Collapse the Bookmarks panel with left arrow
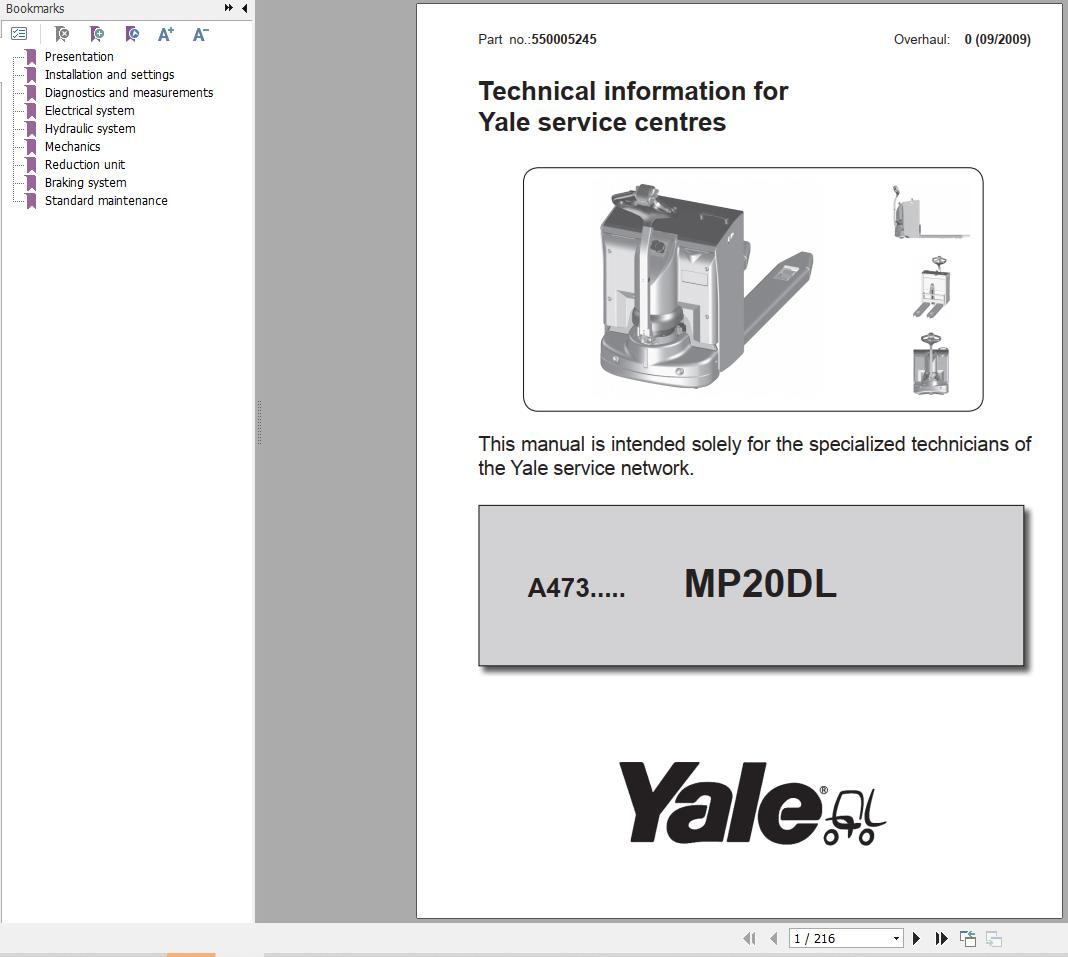Screen dimensions: 1068x957 [x=245, y=8]
